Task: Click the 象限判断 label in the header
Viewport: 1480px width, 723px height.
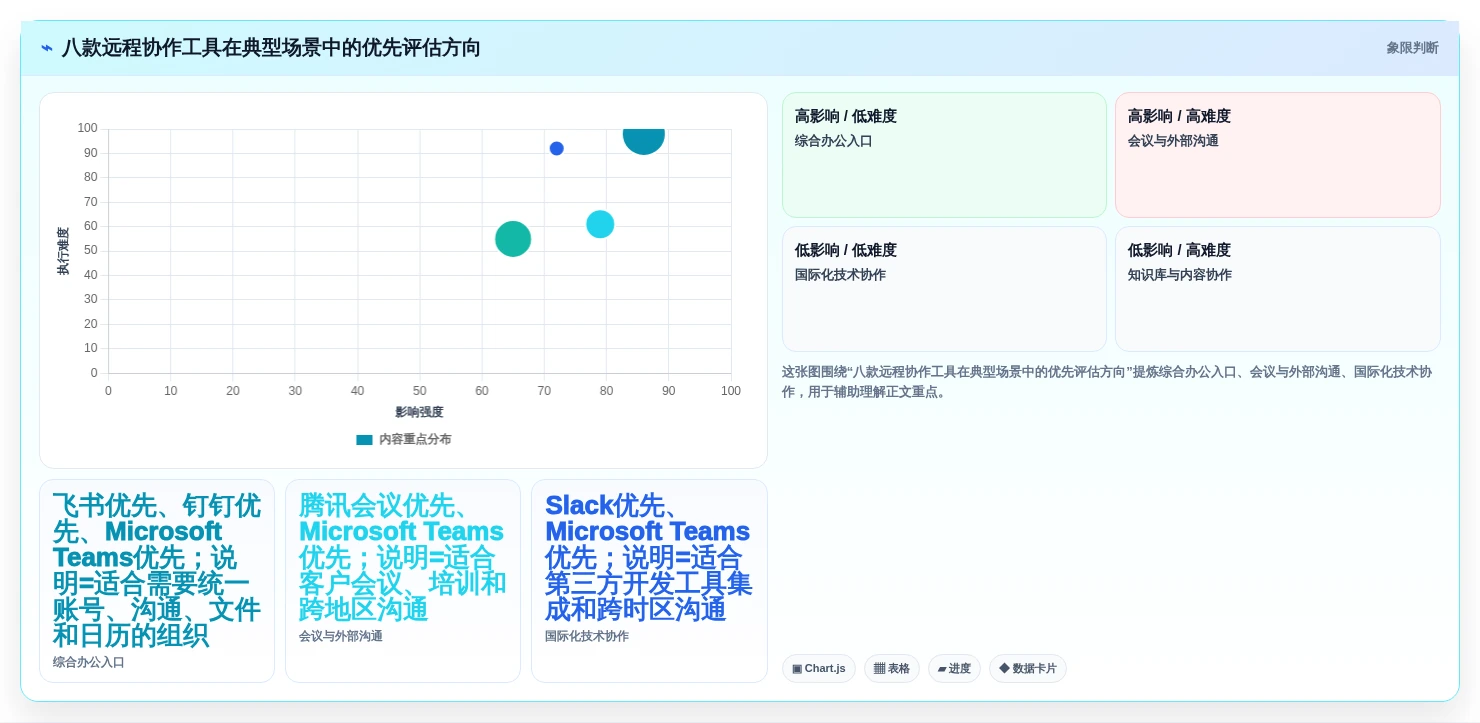Action: 1412,48
